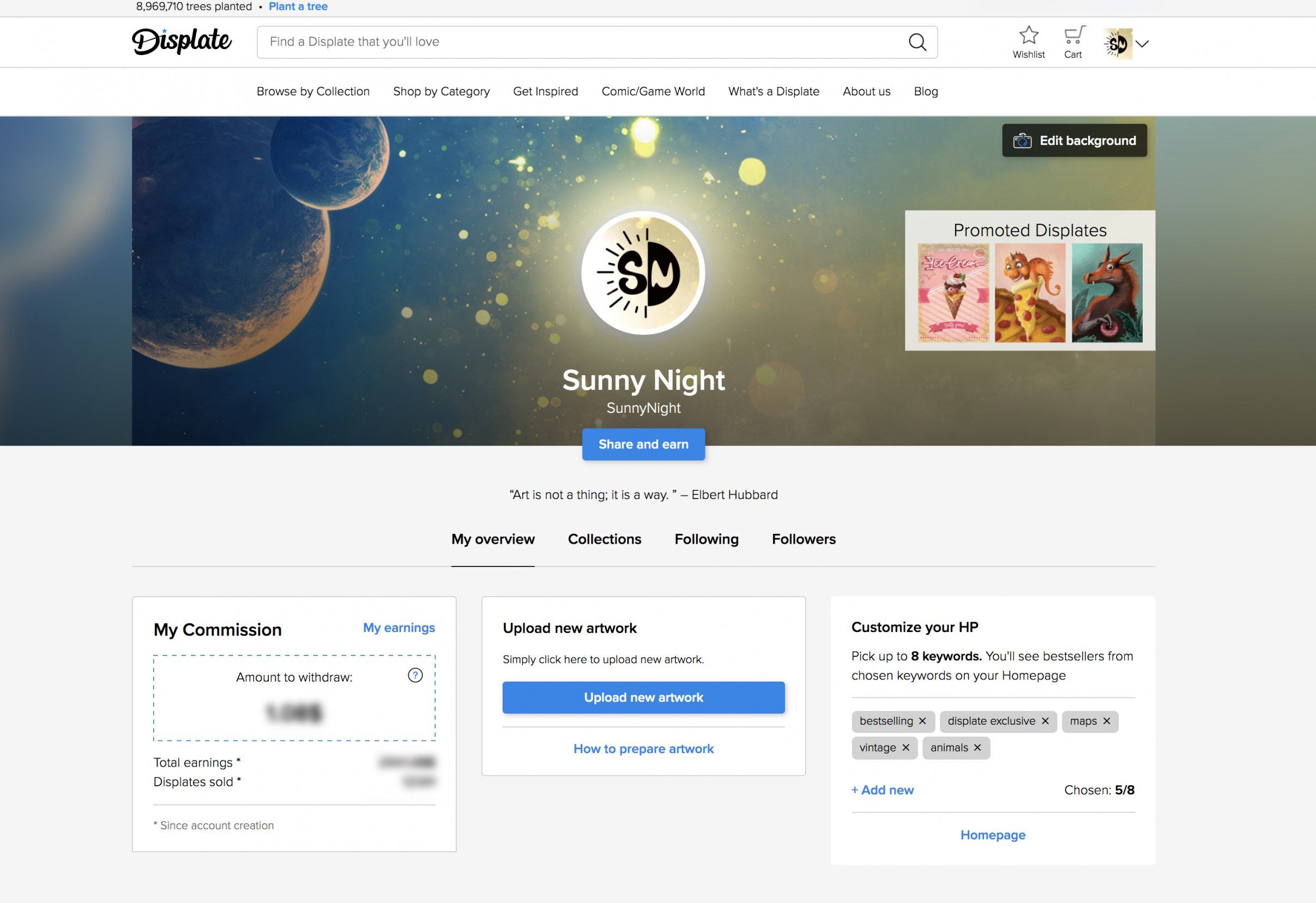Click the large Sunny Night profile avatar
This screenshot has width=1316, height=903.
click(x=643, y=273)
